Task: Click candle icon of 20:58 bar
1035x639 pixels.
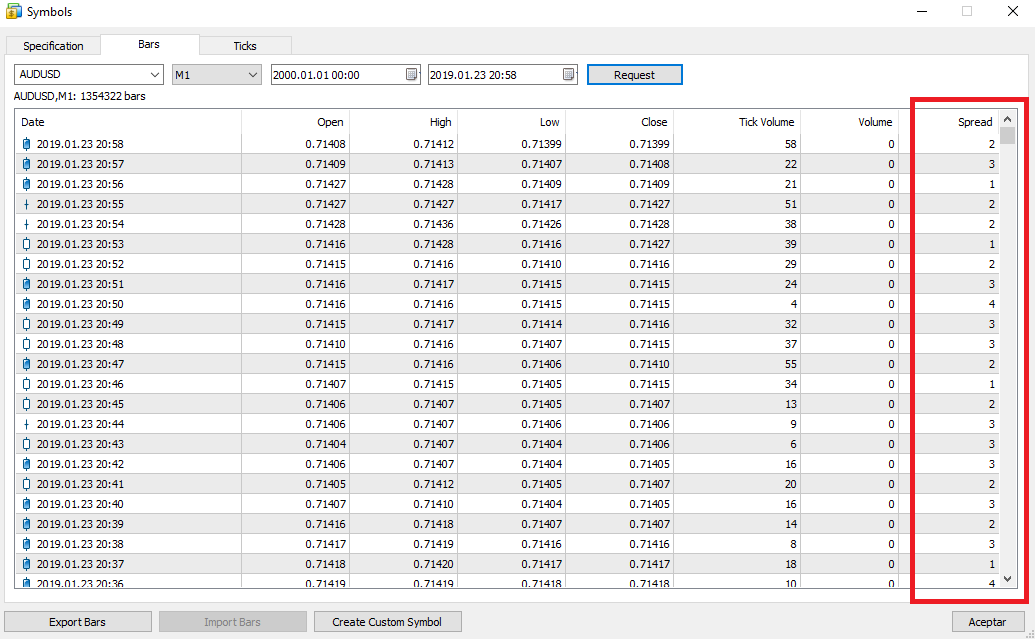Action: [26, 144]
